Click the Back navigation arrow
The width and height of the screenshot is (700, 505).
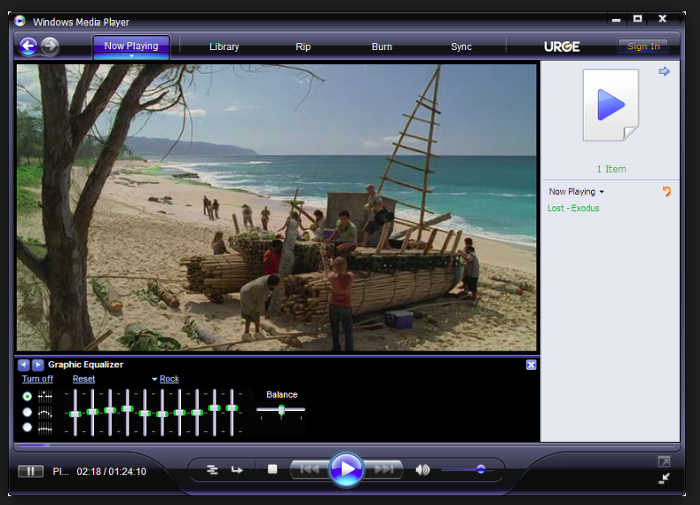point(28,46)
